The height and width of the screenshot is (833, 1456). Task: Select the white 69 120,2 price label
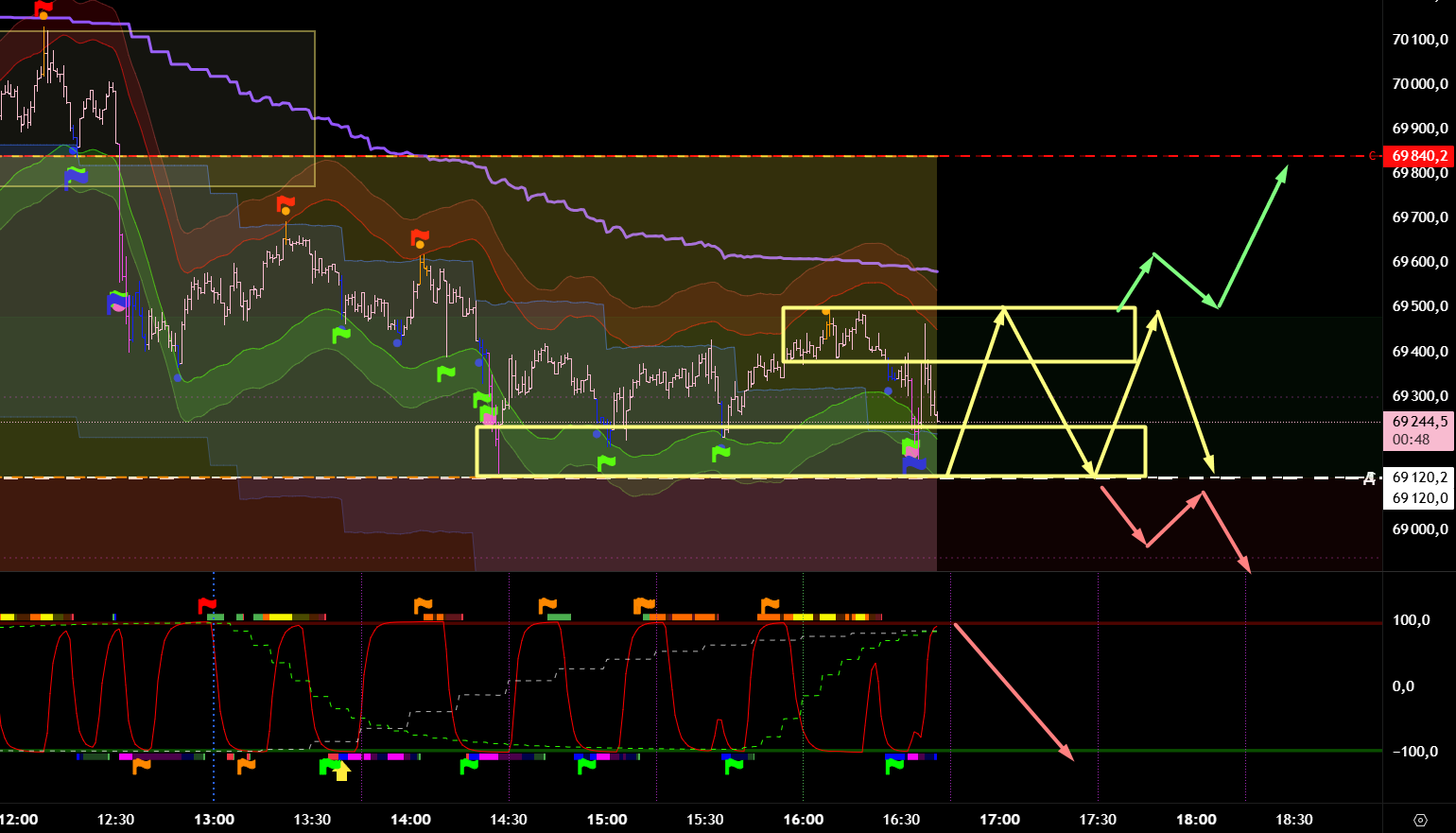pos(1418,477)
